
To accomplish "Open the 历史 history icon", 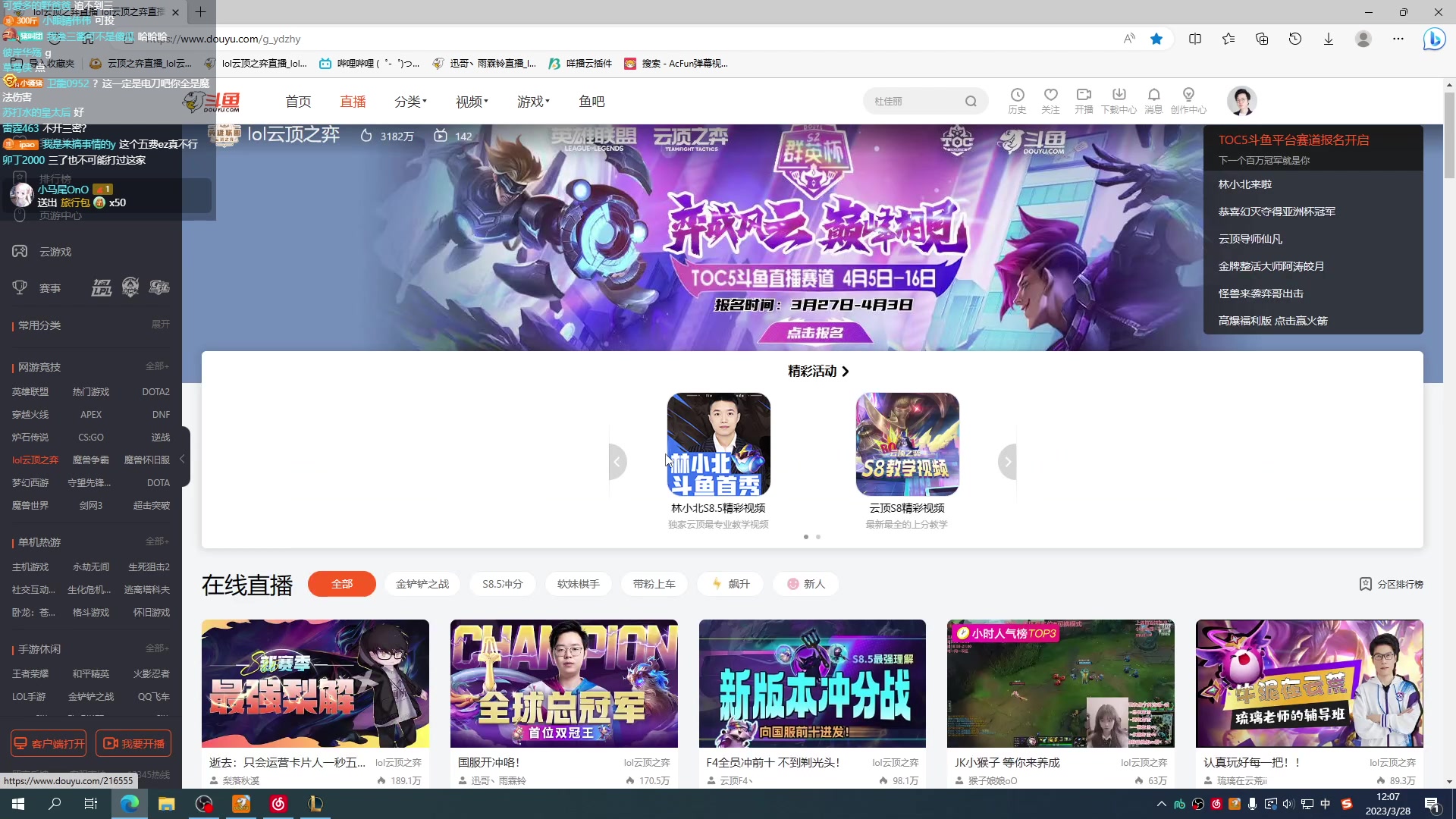I will [x=1017, y=101].
